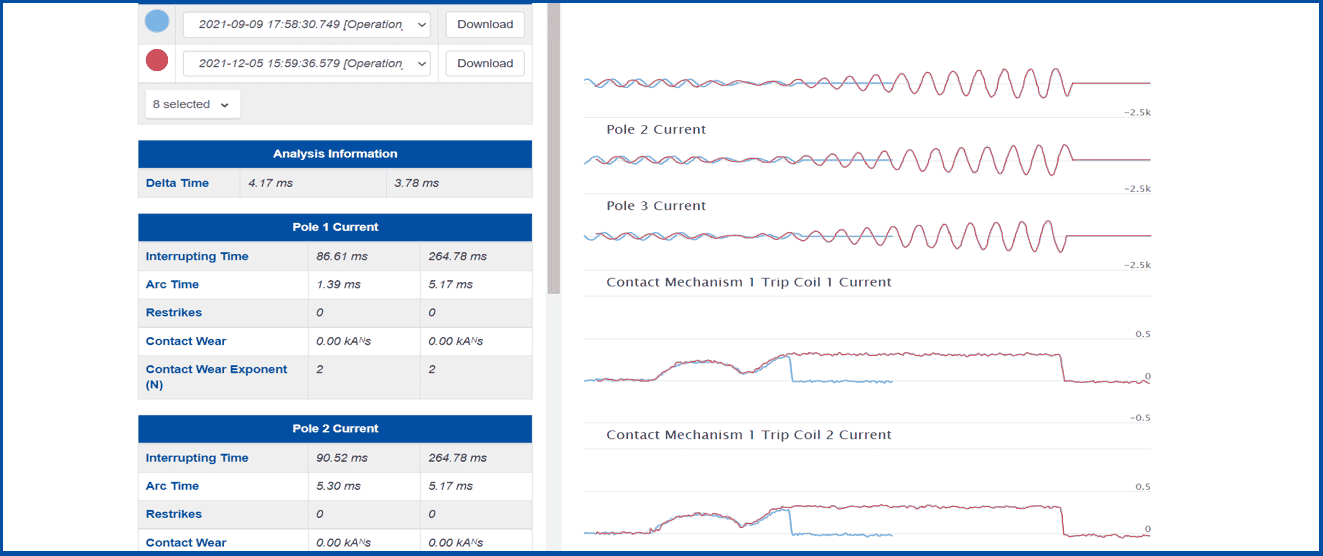Click the Delta Time row label

pyautogui.click(x=177, y=183)
